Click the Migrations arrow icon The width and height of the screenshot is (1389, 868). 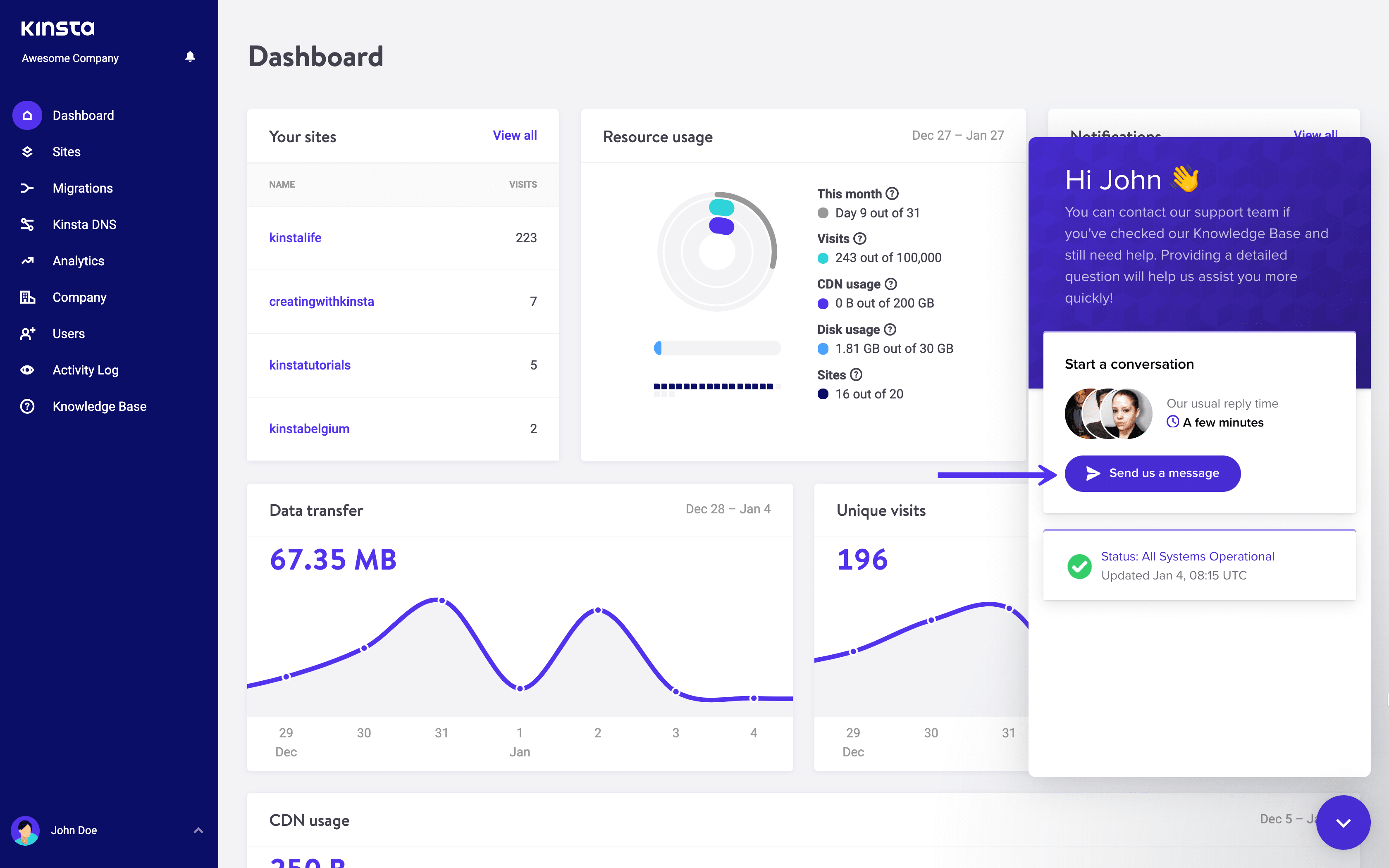[x=27, y=188]
